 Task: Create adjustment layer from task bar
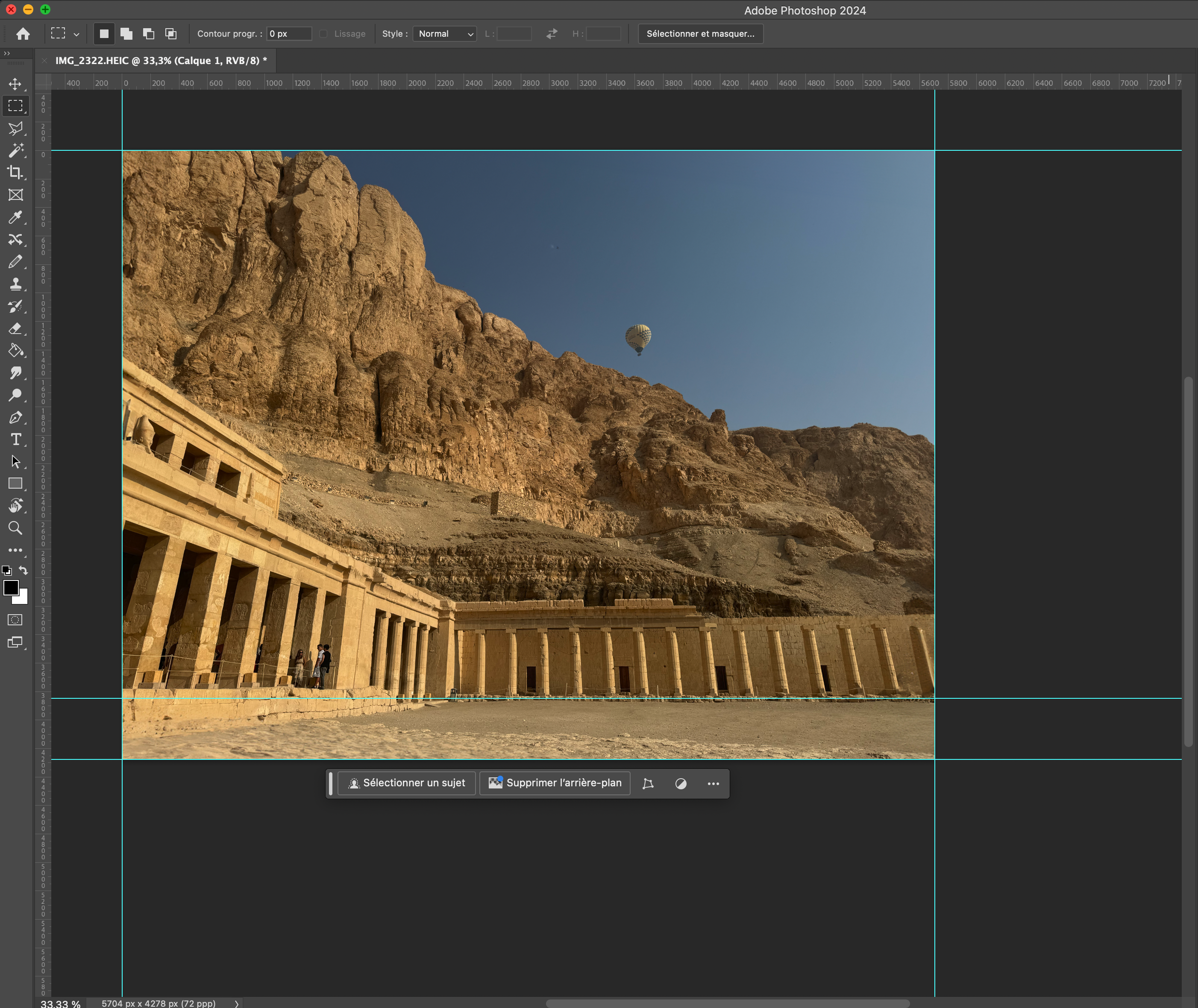point(681,783)
